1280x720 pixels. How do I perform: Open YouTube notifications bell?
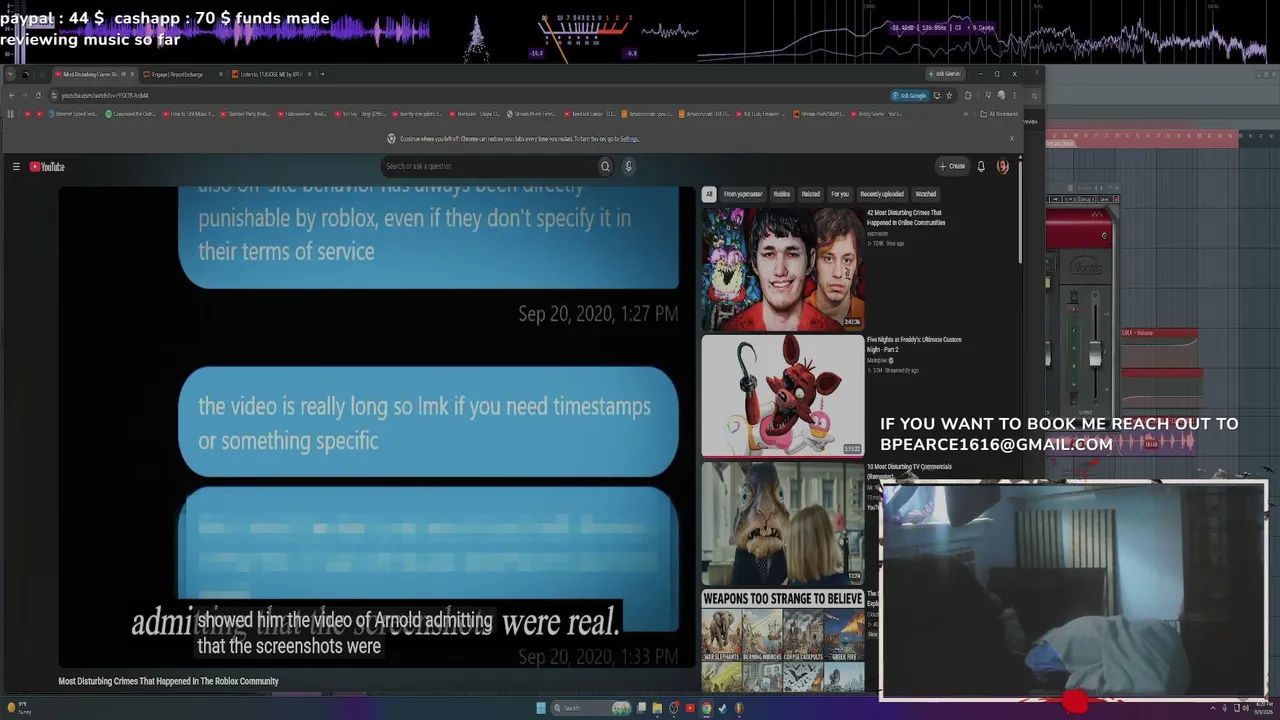pos(981,166)
